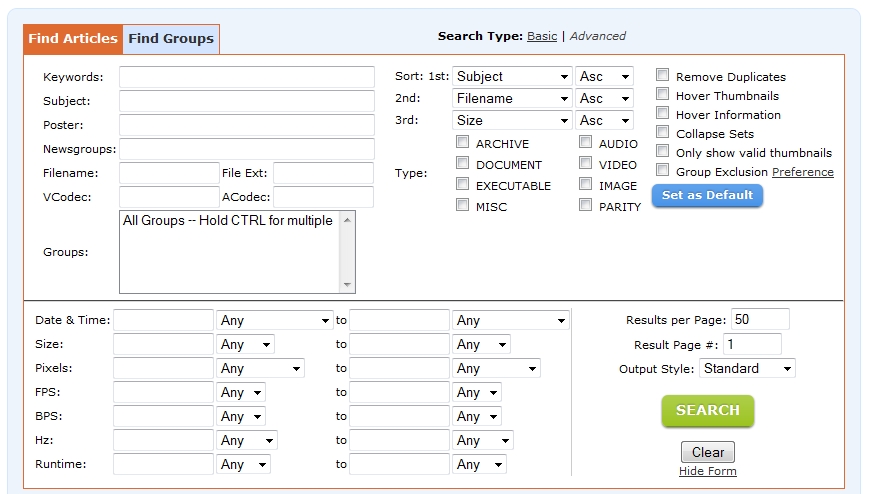Click the Newsgroups input field
Image resolution: width=869 pixels, height=494 pixels.
point(247,149)
